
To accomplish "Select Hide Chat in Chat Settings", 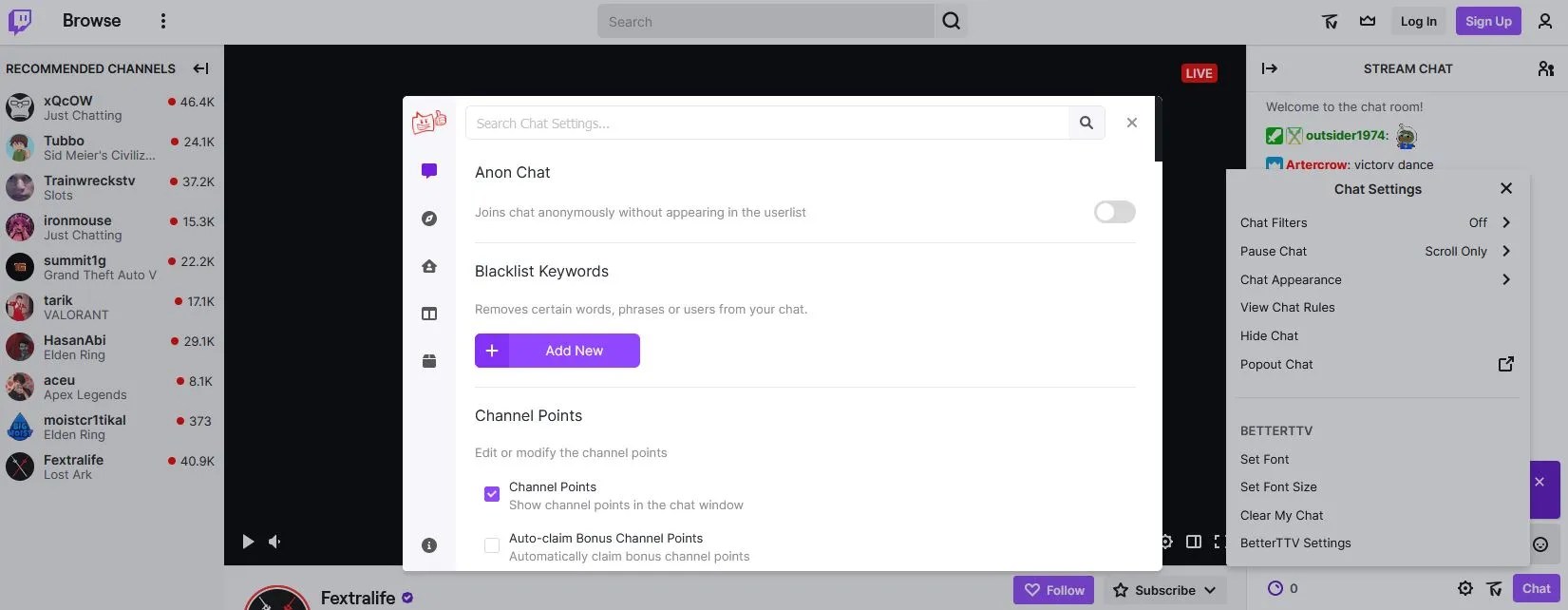I will pos(1269,335).
